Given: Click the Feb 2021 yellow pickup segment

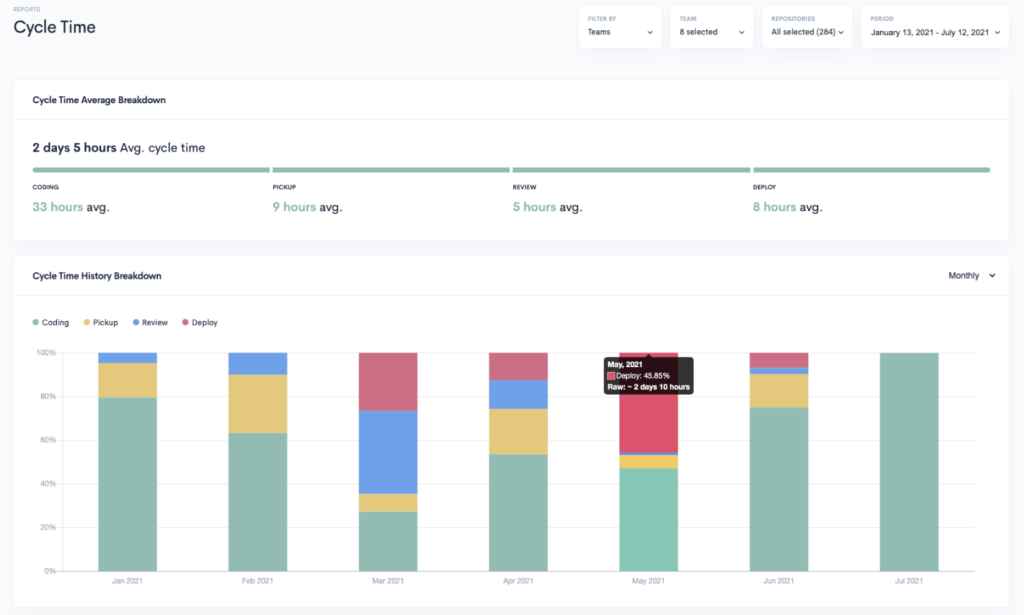Looking at the screenshot, I should [x=258, y=404].
